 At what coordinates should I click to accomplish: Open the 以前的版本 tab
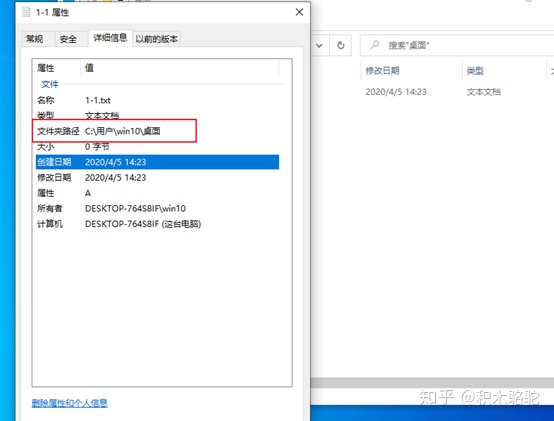[157, 39]
